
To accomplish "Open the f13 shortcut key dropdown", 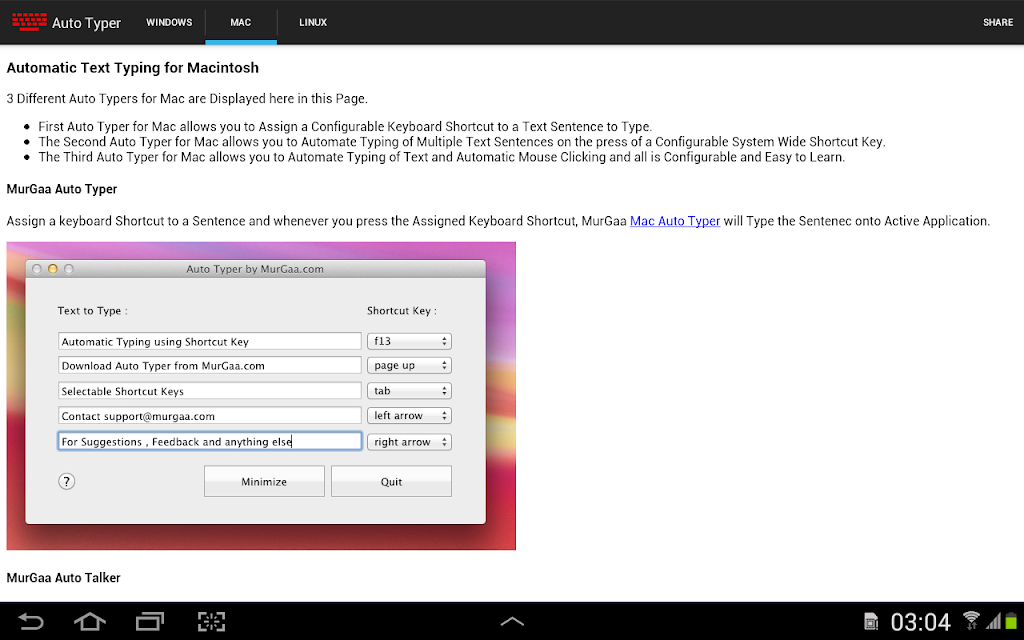I will (409, 341).
